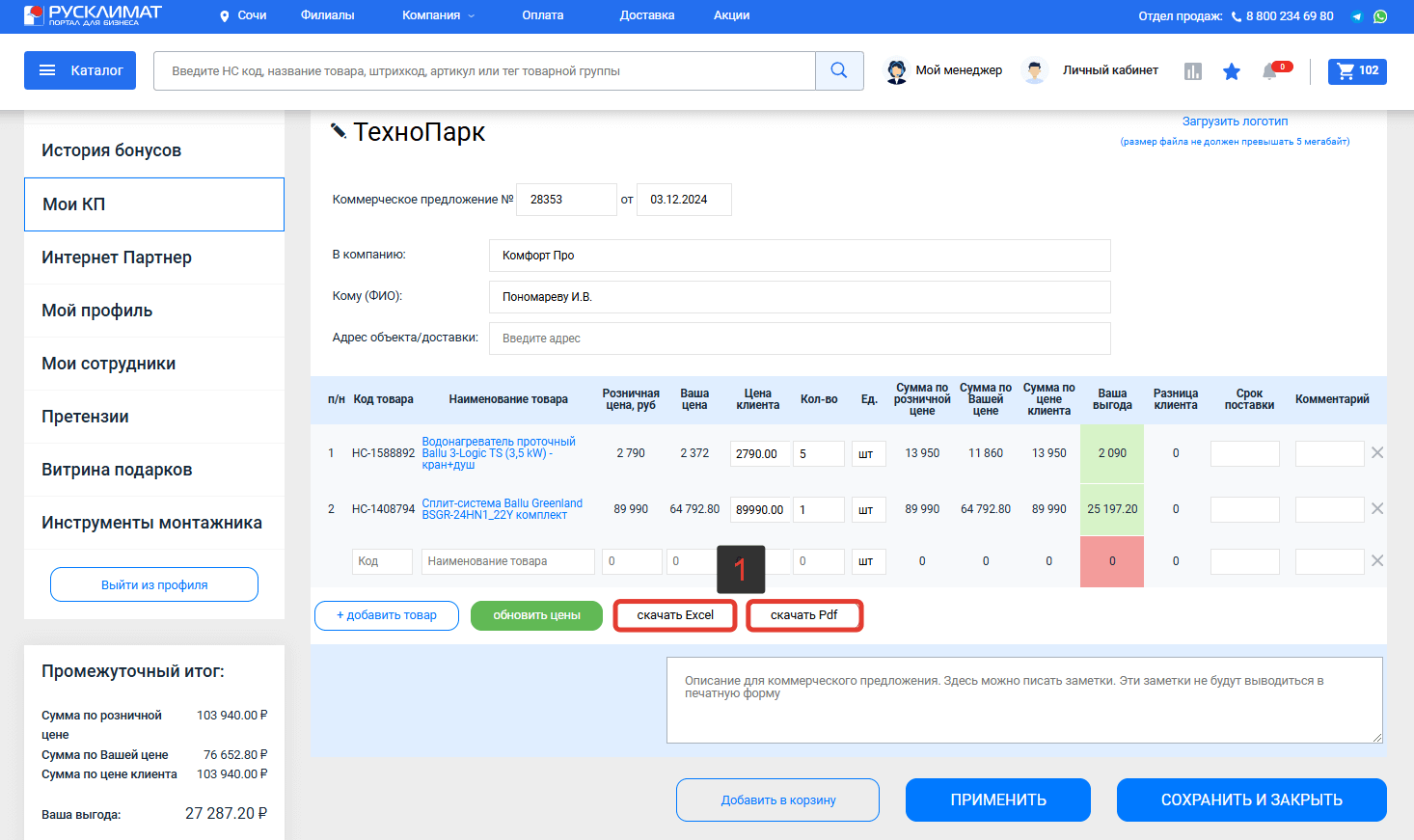The image size is (1414, 840).
Task: Click client price field 89990.00
Action: coord(760,510)
